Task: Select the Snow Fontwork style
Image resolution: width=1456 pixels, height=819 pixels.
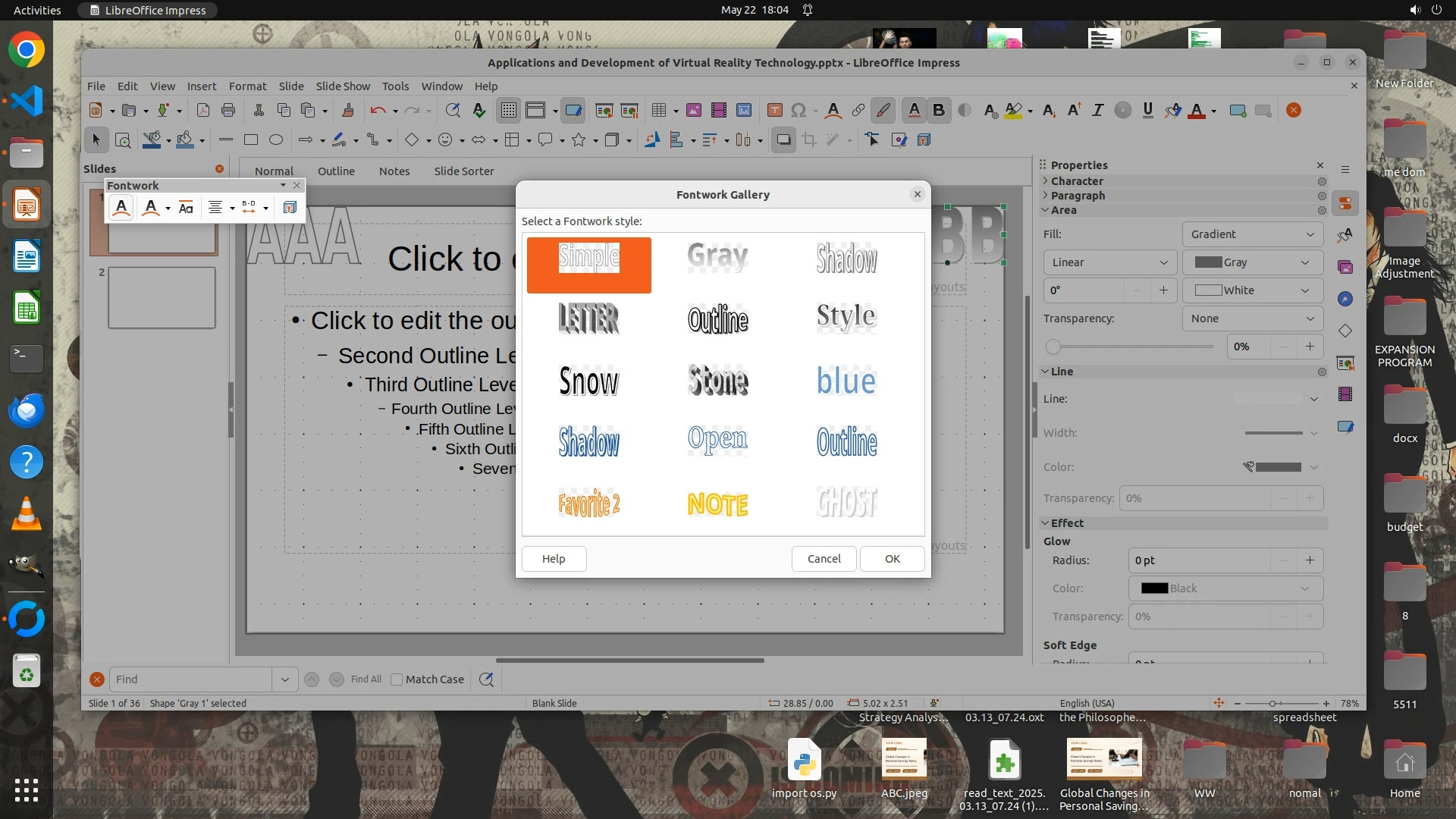Action: (x=588, y=381)
